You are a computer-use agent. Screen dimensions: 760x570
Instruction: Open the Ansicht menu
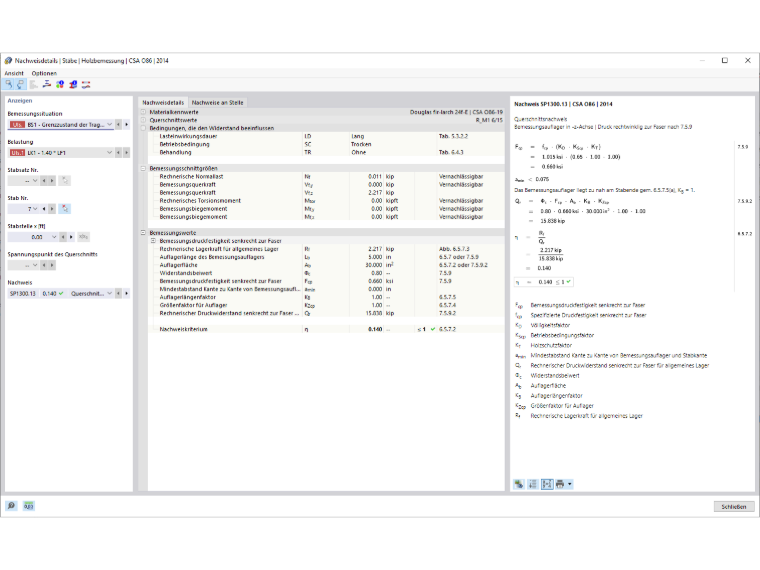(x=14, y=73)
